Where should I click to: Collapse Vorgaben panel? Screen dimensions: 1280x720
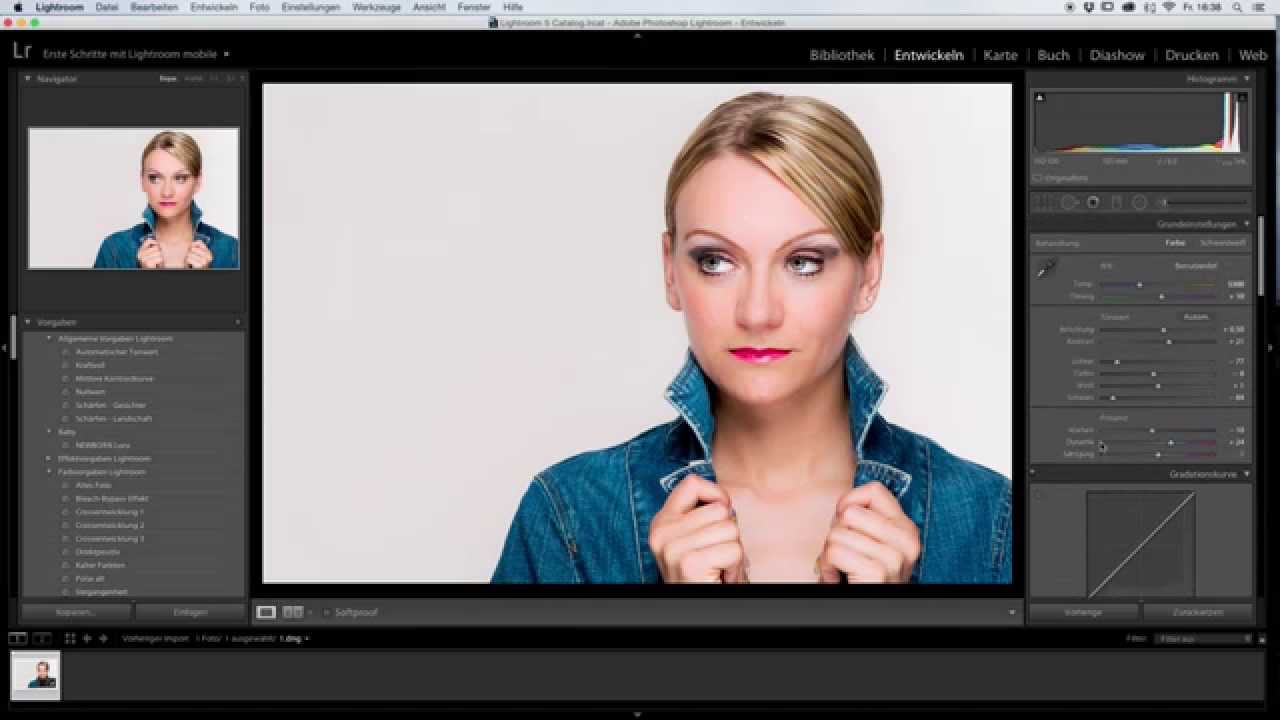point(28,322)
